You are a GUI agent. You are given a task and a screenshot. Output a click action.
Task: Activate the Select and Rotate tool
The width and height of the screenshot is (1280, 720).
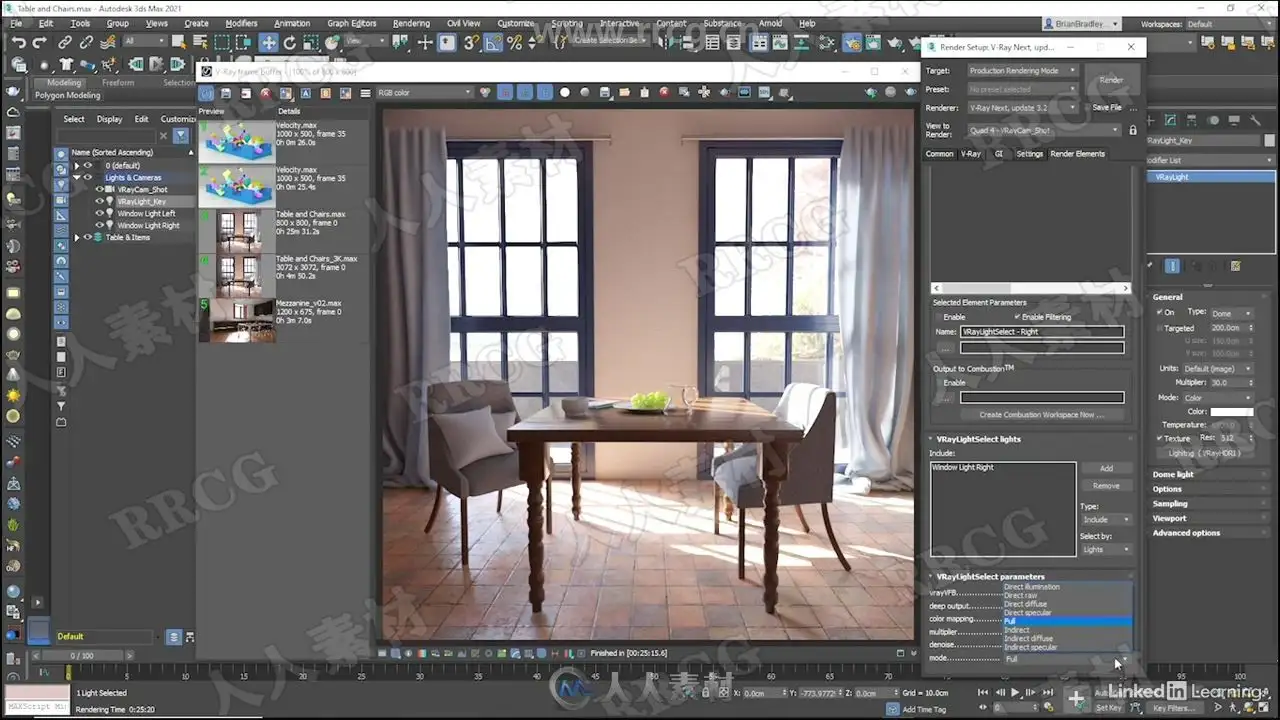[x=290, y=43]
